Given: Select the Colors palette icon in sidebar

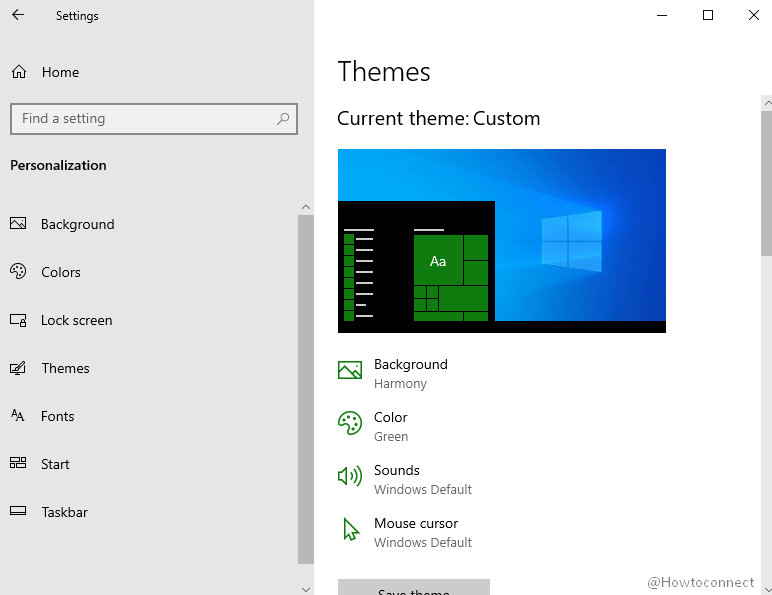Looking at the screenshot, I should click(18, 271).
